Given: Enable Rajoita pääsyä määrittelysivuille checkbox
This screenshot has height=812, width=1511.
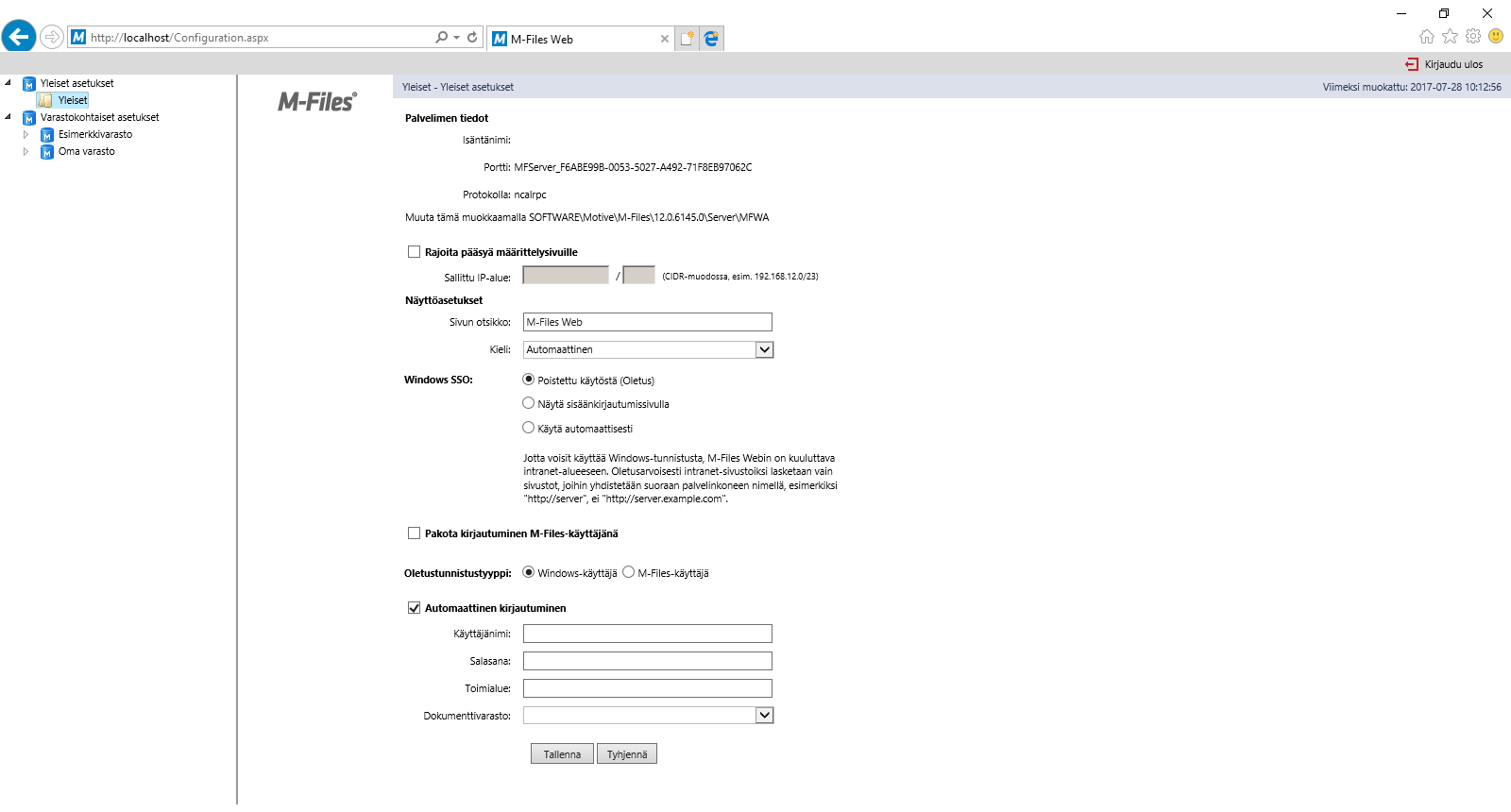Looking at the screenshot, I should pos(414,252).
